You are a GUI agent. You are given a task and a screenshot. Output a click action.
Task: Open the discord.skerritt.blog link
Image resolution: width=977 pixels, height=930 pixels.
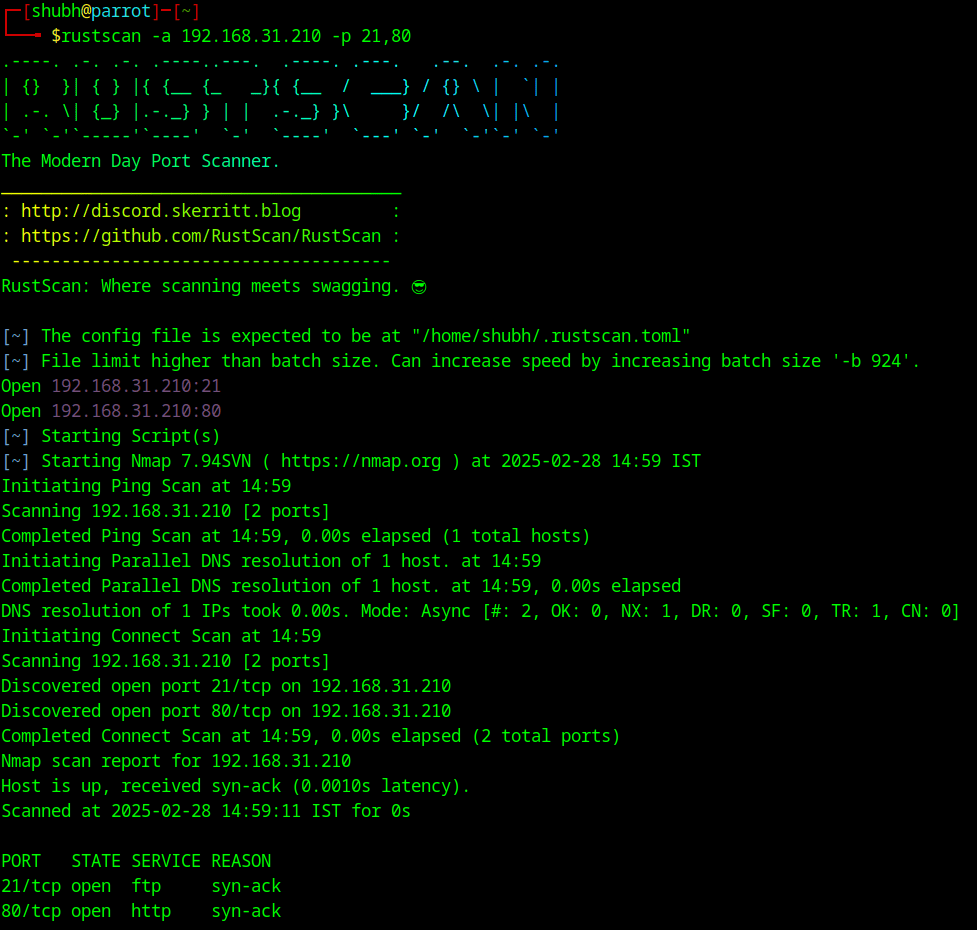click(x=161, y=211)
